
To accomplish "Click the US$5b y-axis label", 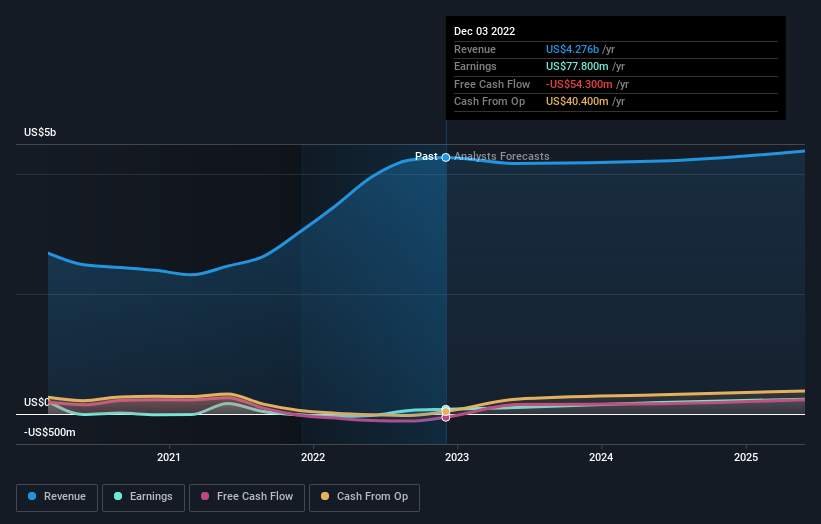I will (40, 132).
